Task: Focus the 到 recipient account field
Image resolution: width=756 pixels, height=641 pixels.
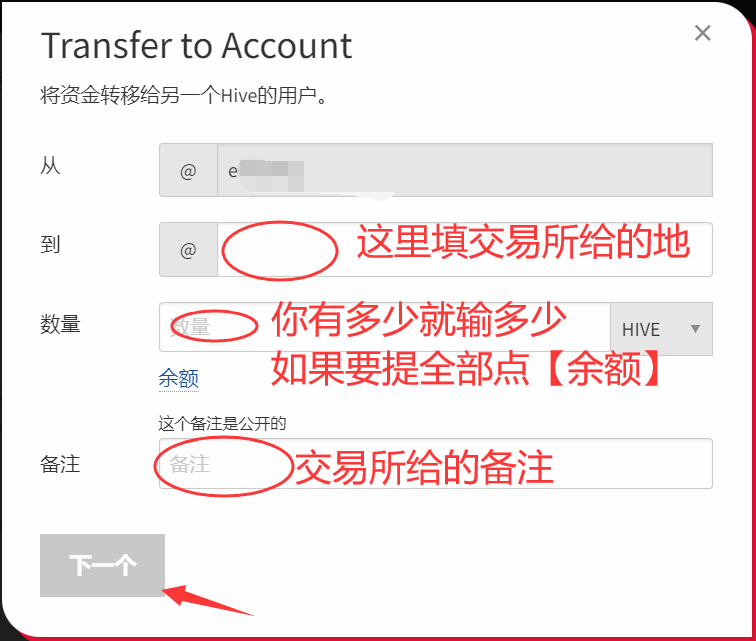Action: tap(465, 249)
